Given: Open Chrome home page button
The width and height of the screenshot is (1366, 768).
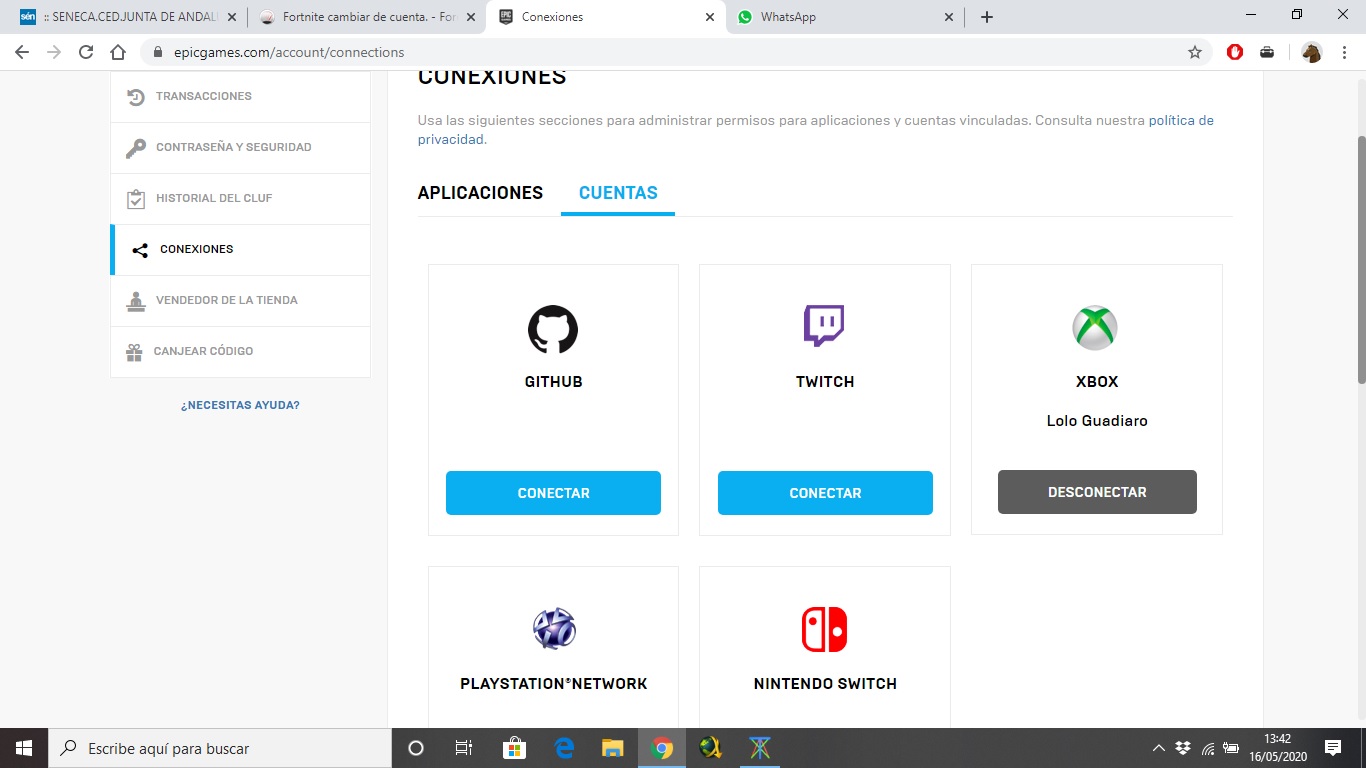Looking at the screenshot, I should pos(118,52).
